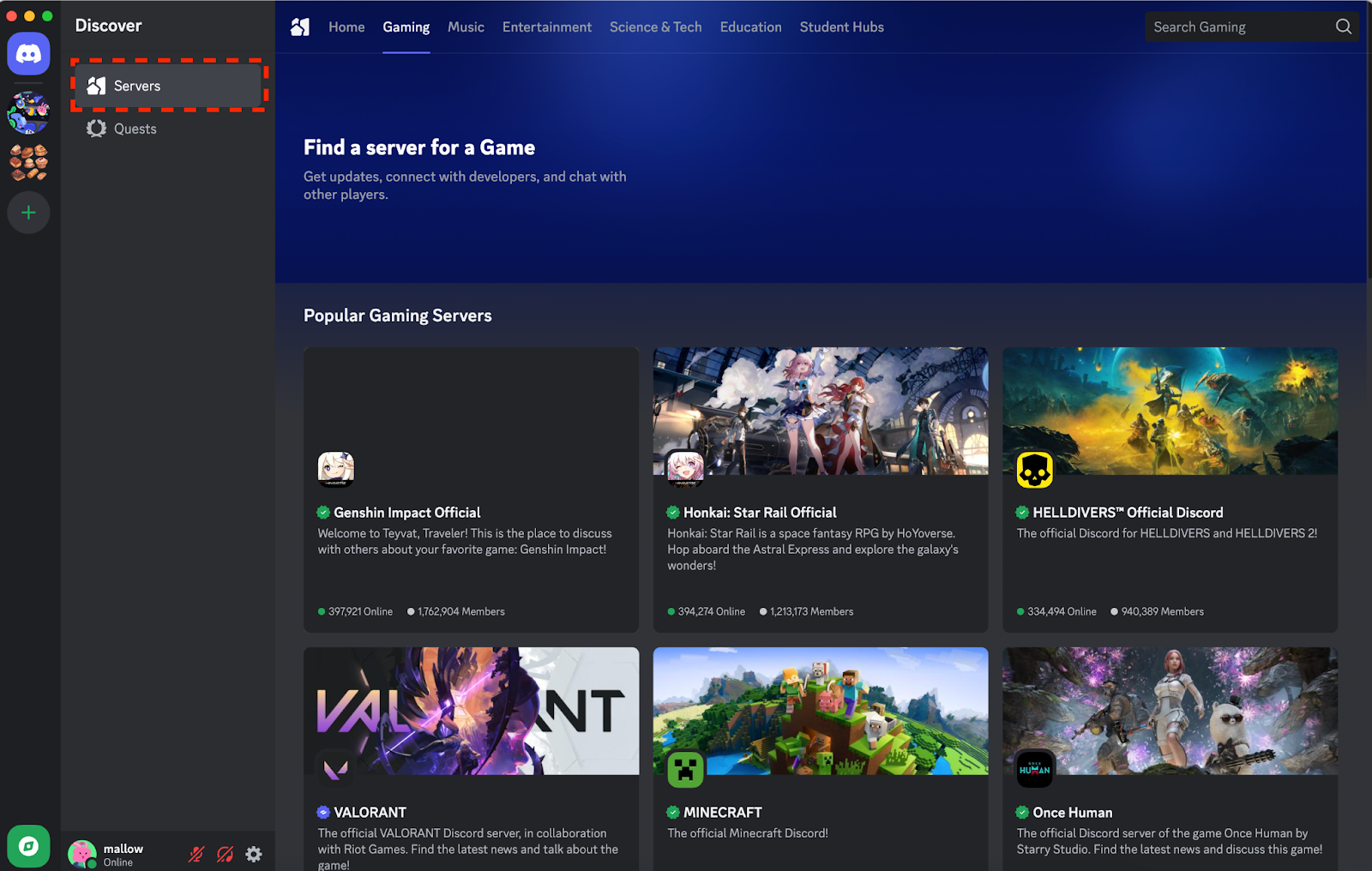Open VALORANT server title

pyautogui.click(x=370, y=812)
